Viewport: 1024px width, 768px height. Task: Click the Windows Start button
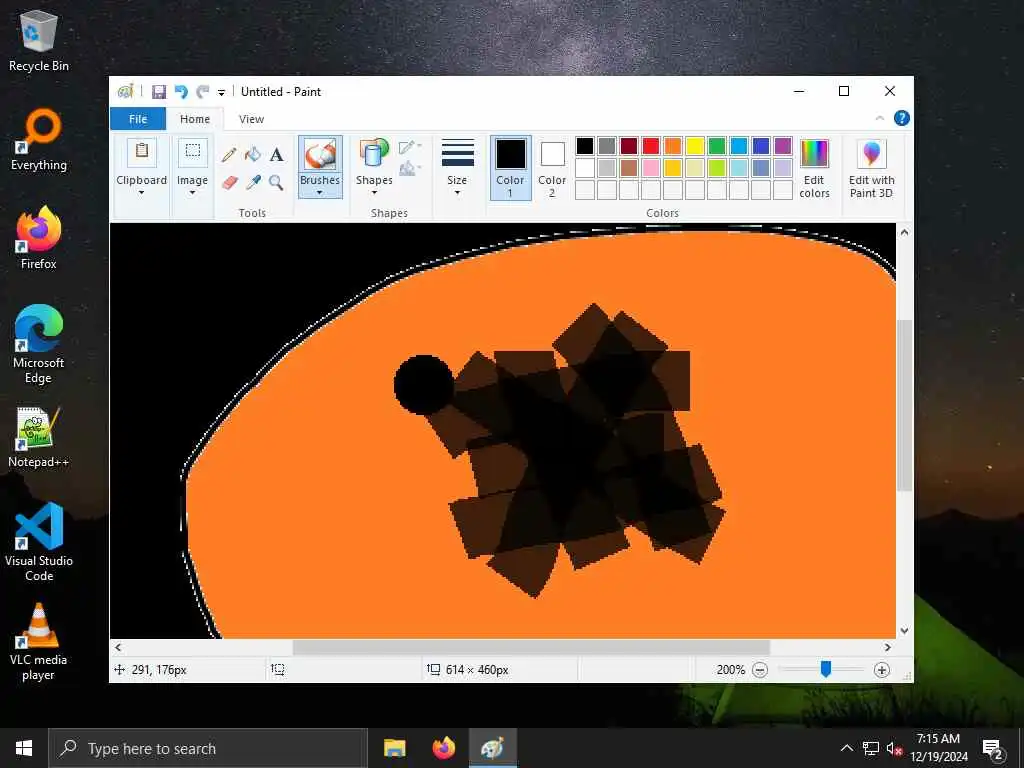[24, 748]
